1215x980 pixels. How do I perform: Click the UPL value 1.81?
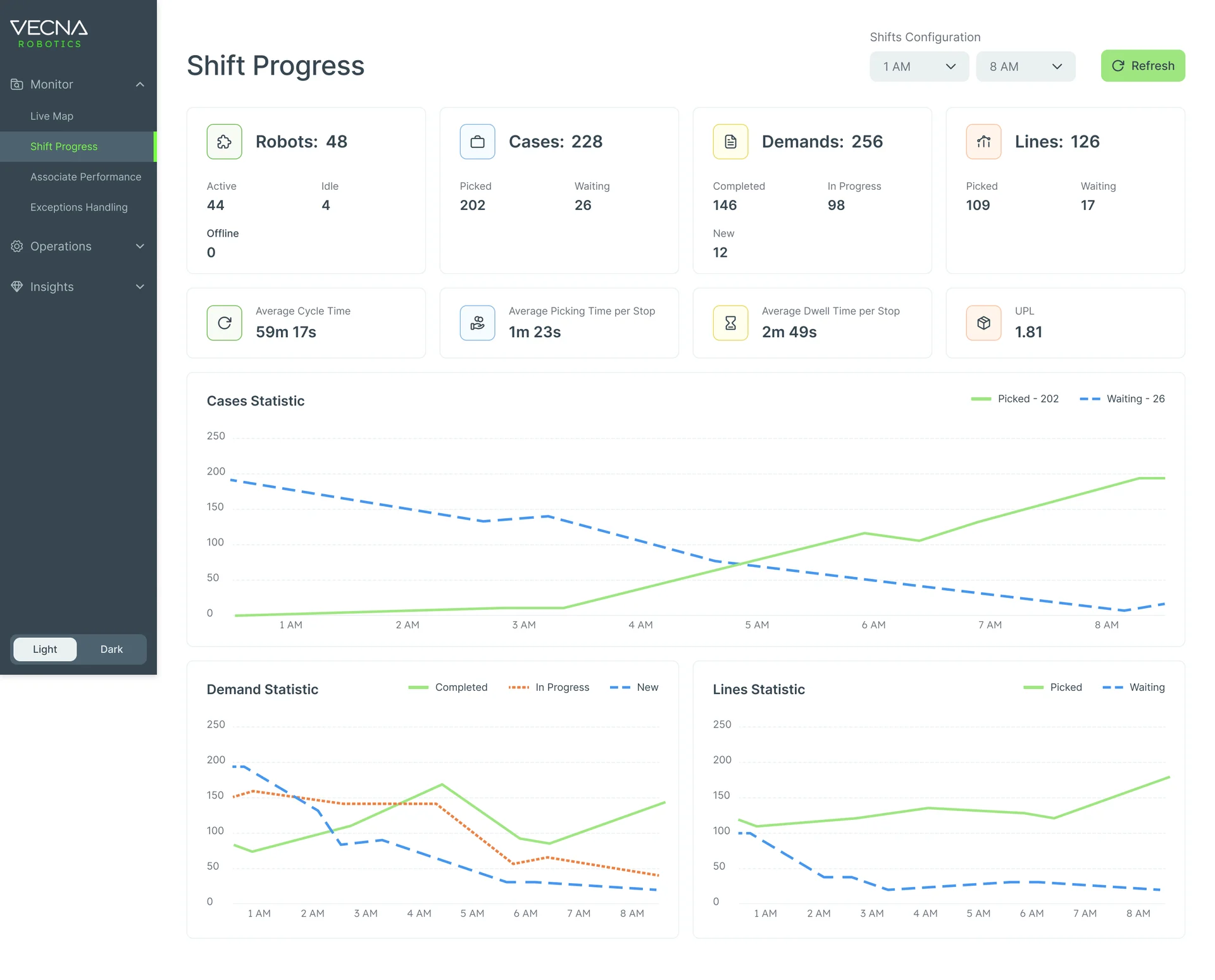tap(1028, 332)
